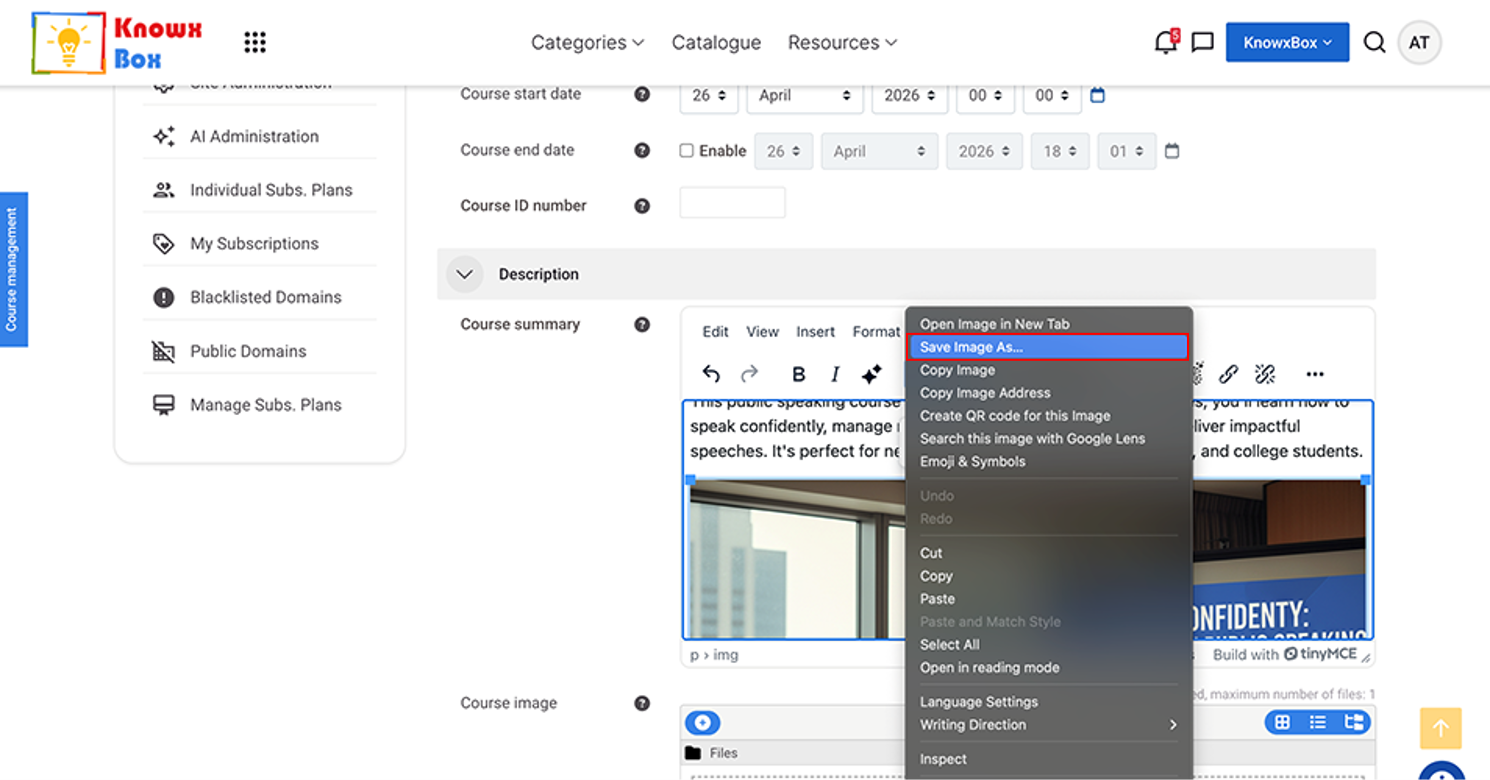Collapse the Description section chevron

coord(465,274)
